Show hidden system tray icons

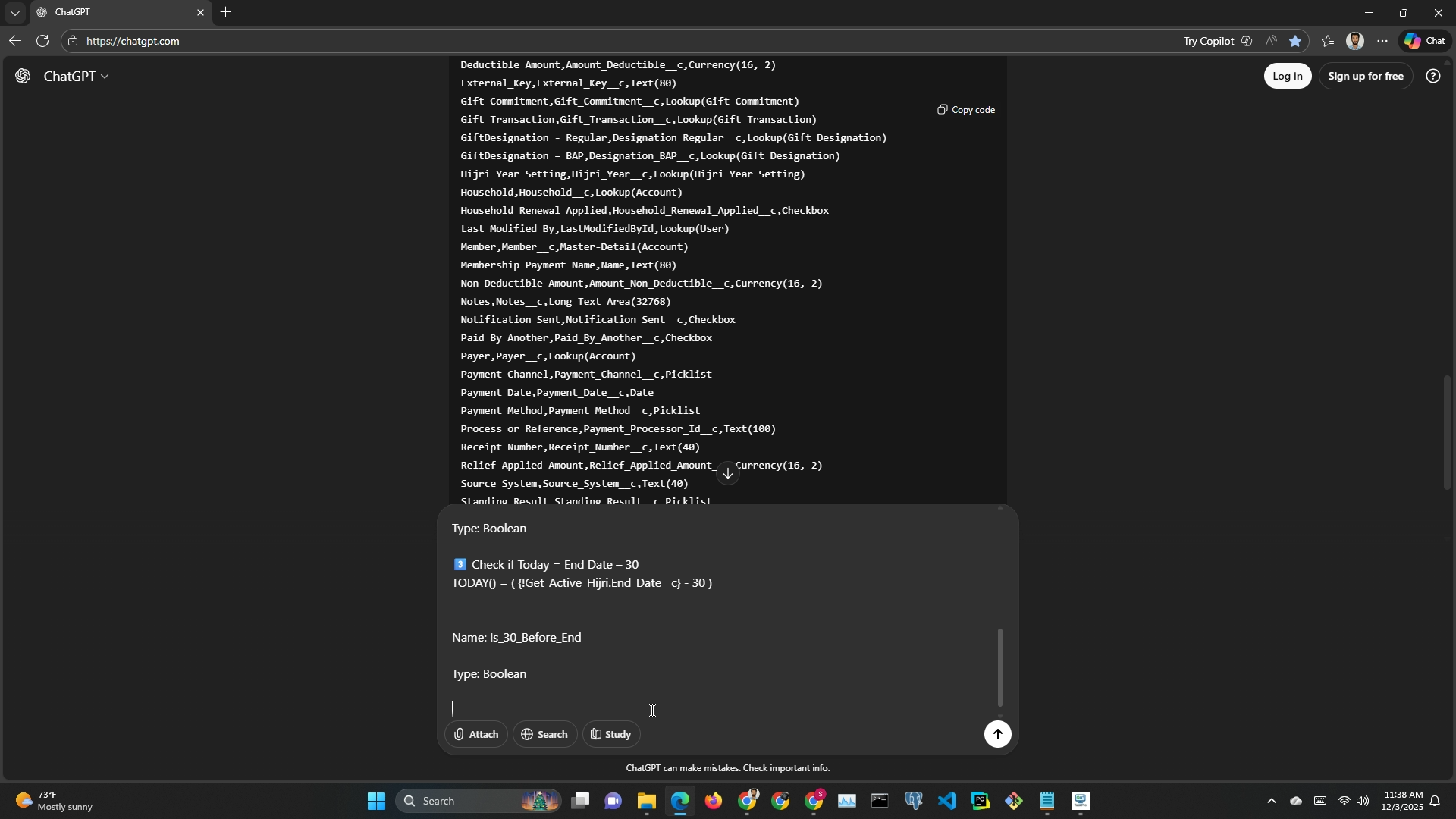pos(1272,801)
